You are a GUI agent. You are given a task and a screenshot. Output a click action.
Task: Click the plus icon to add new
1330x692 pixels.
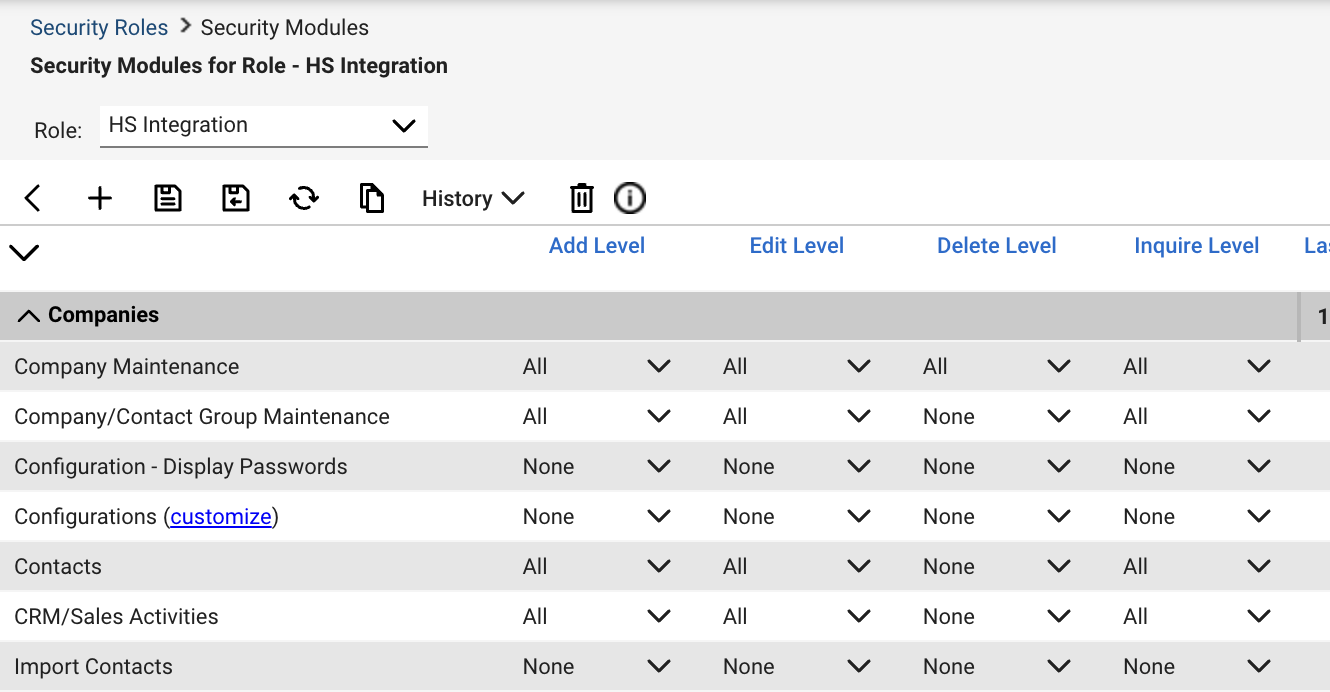coord(100,198)
